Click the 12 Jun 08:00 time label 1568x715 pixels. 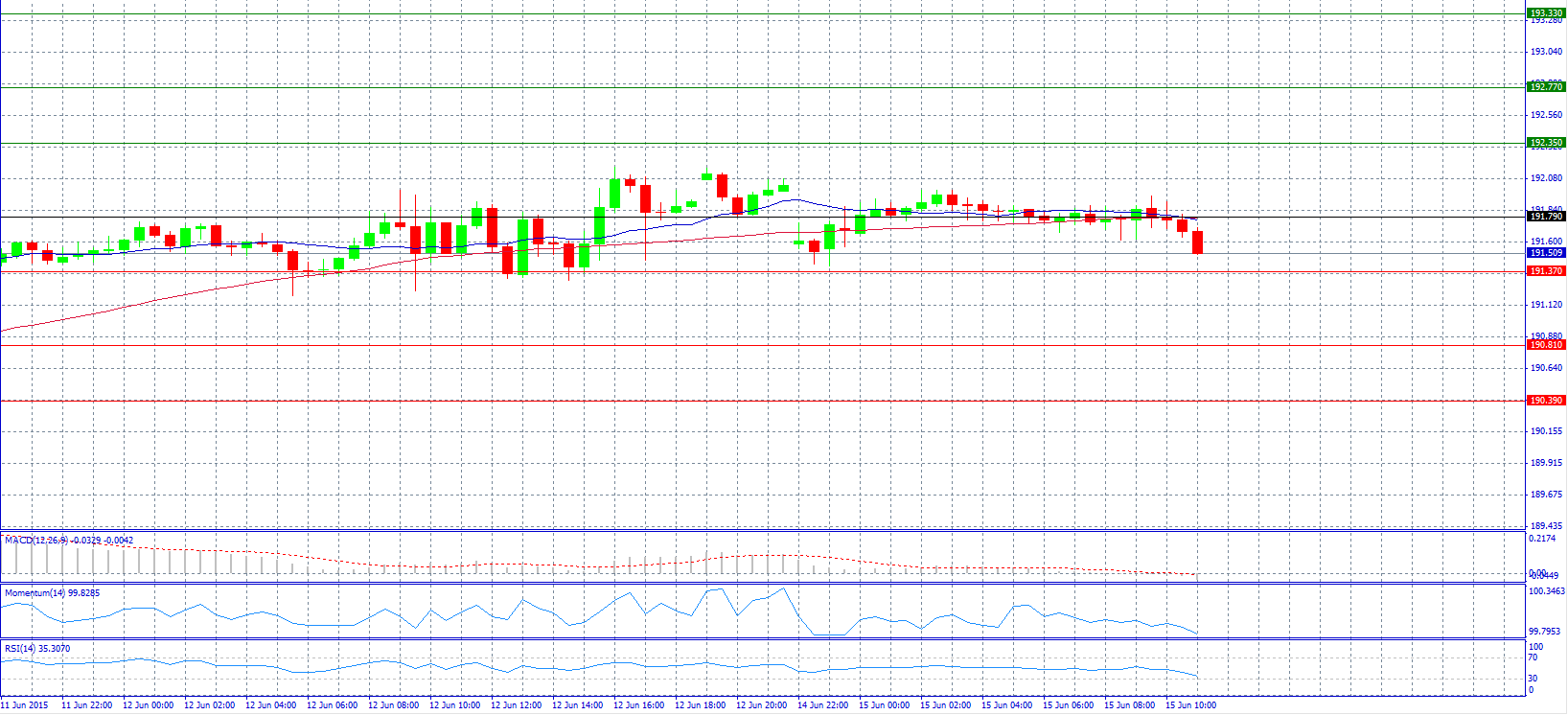pyautogui.click(x=393, y=705)
